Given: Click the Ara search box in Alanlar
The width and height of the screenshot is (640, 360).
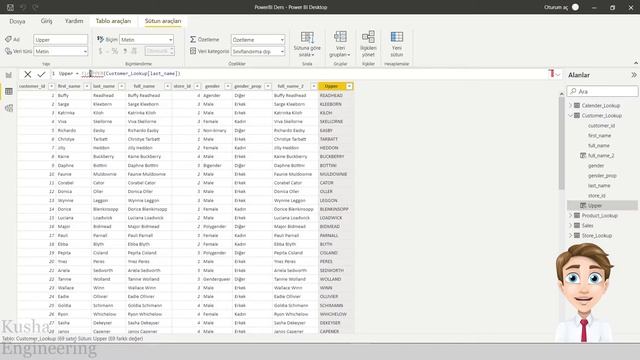Looking at the screenshot, I should [x=602, y=91].
